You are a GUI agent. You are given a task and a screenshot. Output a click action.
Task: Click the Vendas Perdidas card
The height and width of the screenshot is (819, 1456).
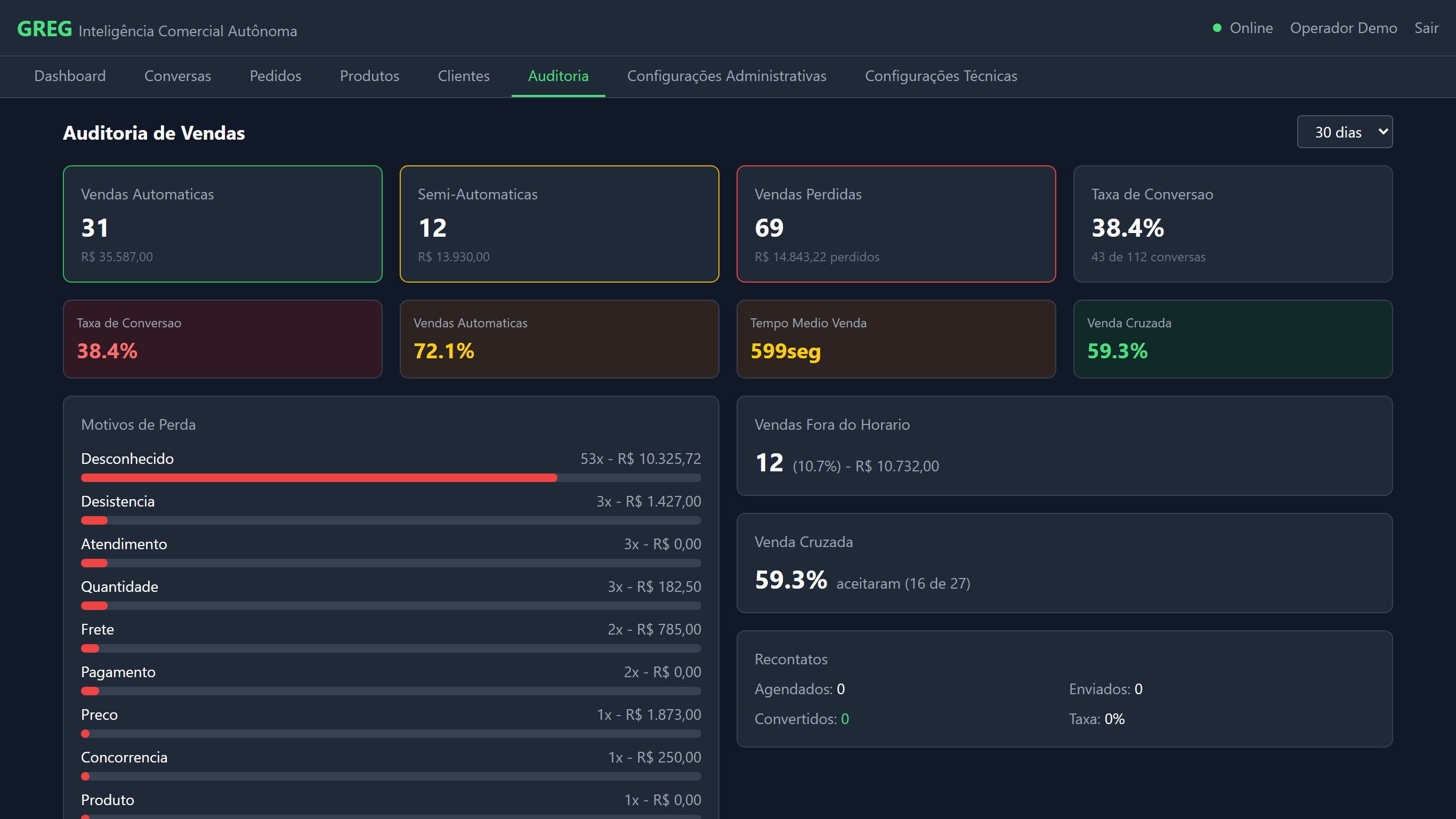coord(896,224)
